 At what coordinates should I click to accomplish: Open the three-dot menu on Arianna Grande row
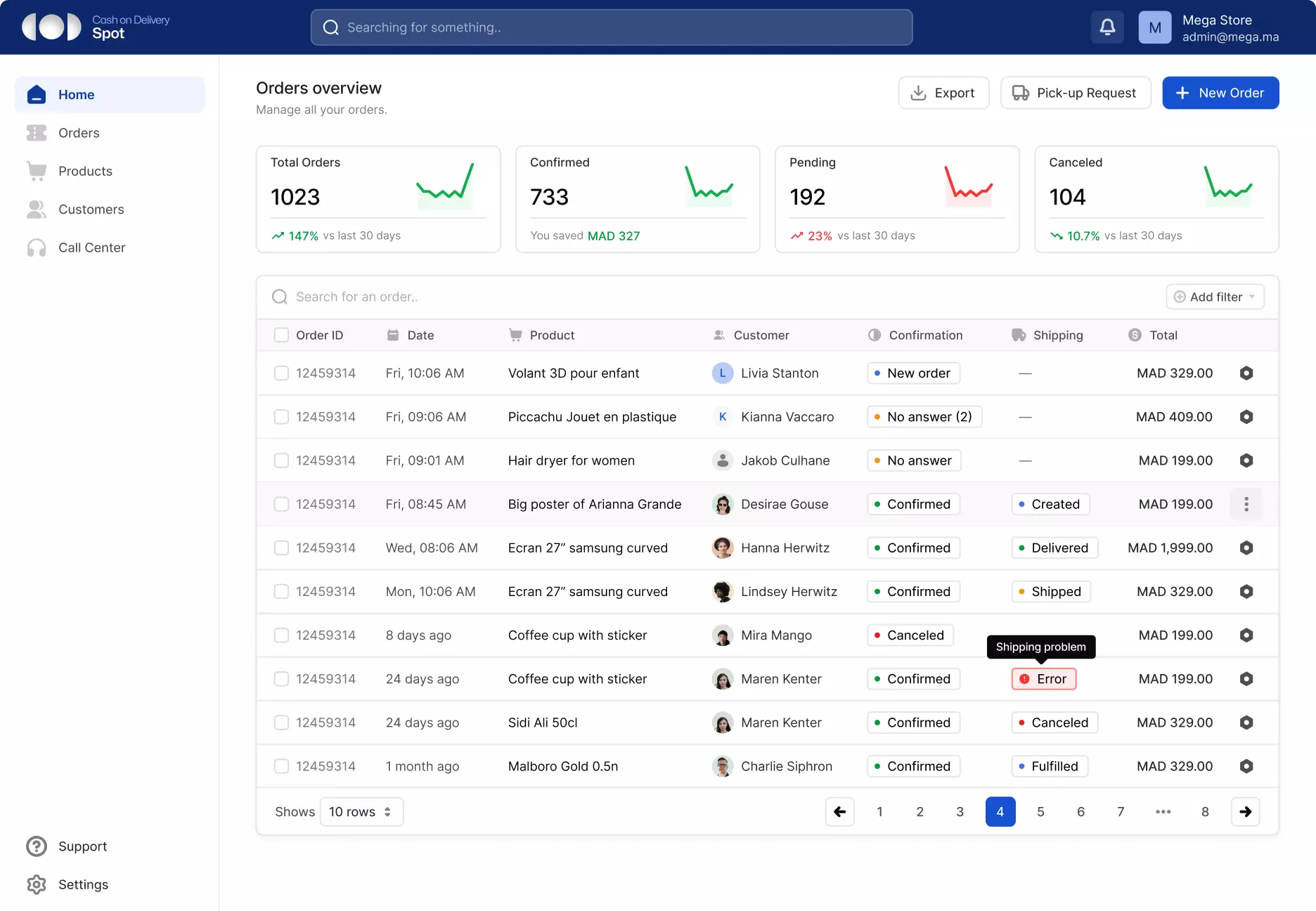1246,504
